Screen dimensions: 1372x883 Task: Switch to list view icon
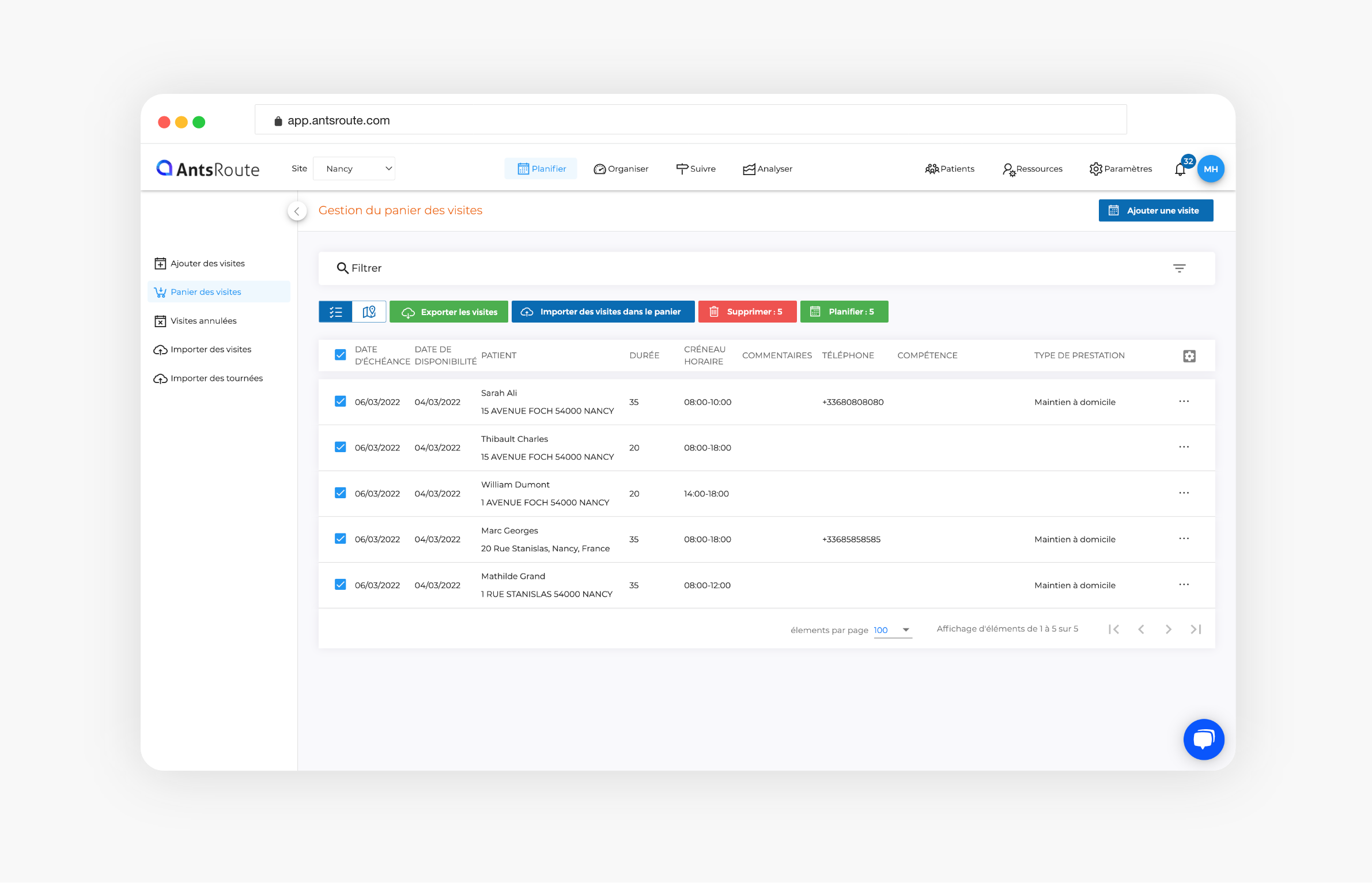pyautogui.click(x=336, y=312)
